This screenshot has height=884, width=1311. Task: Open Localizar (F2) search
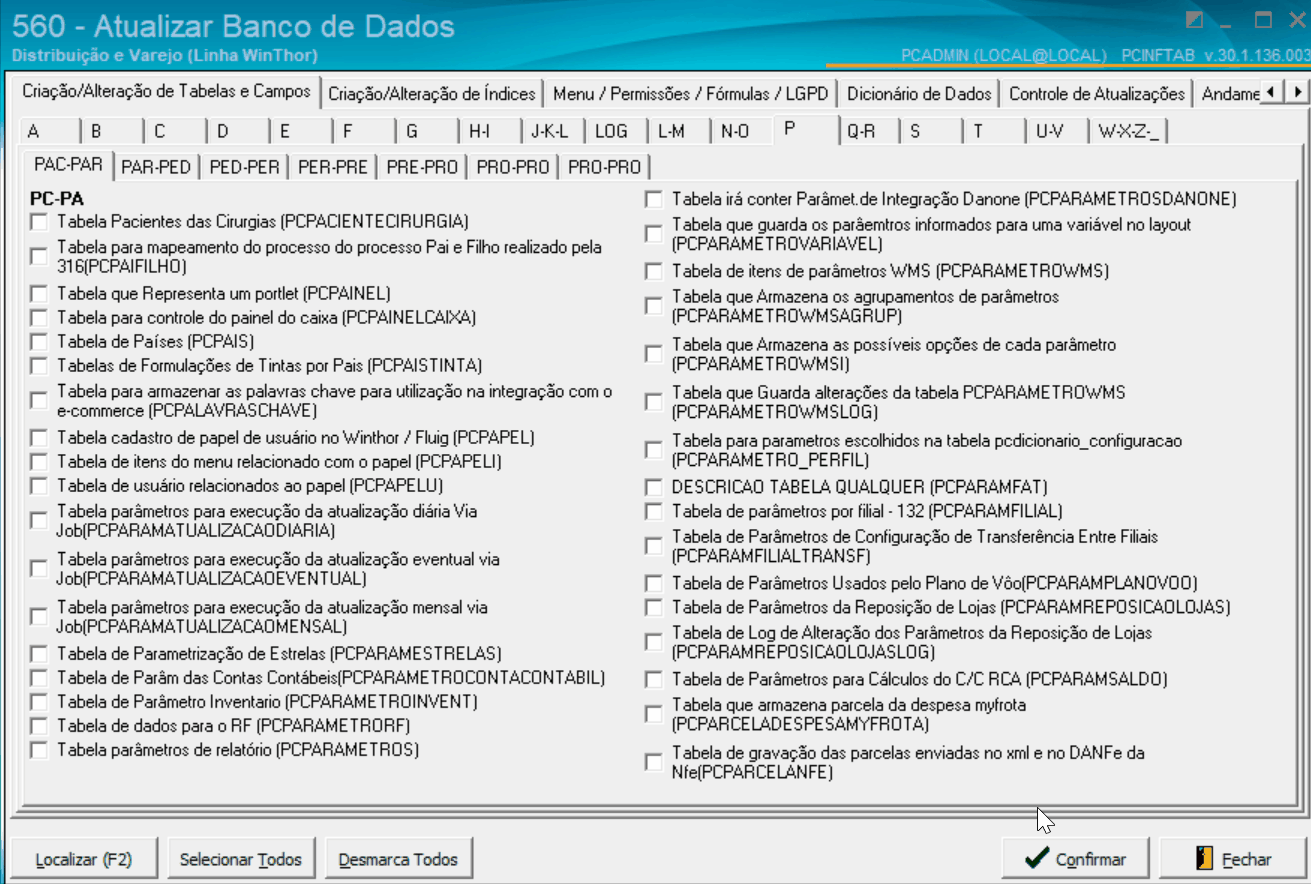(x=83, y=859)
